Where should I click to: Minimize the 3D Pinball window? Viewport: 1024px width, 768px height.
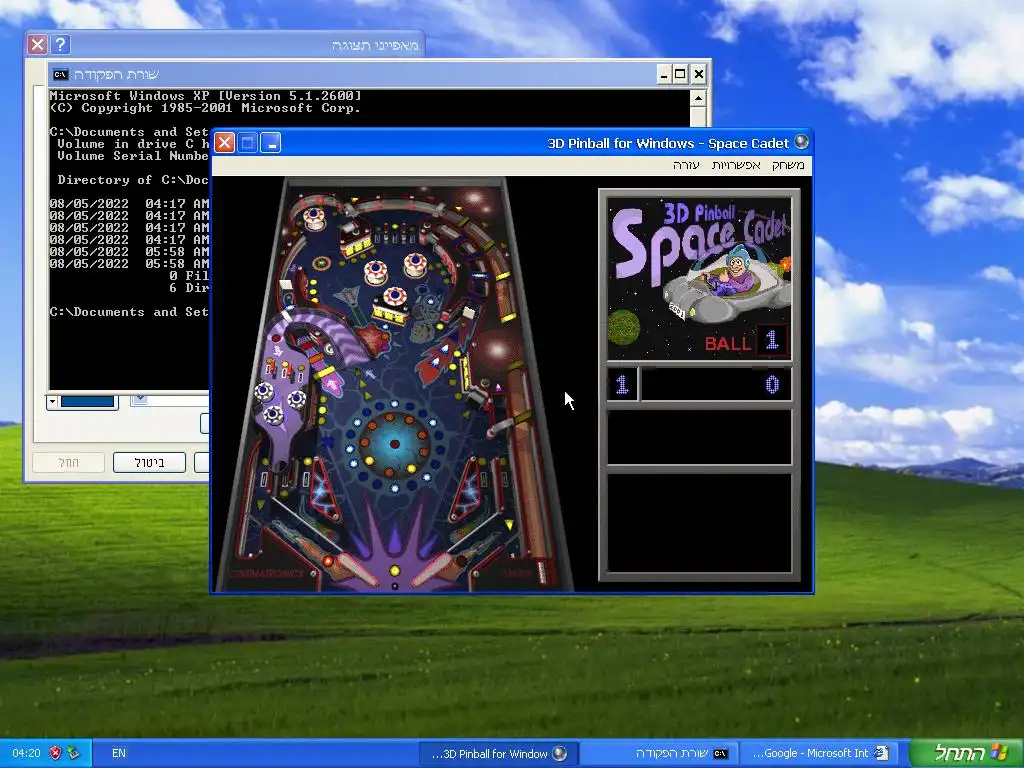click(x=271, y=142)
